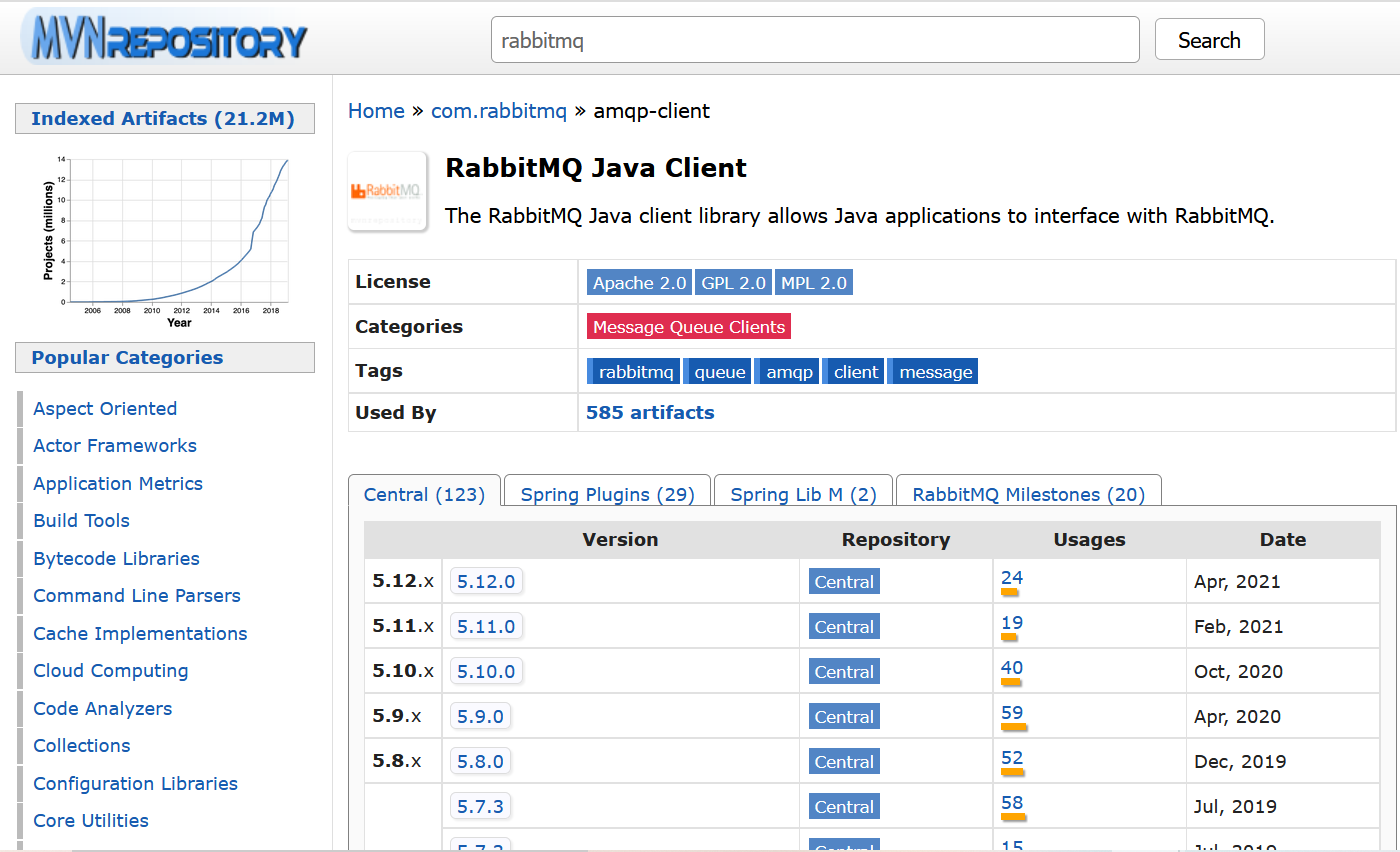1400x852 pixels.
Task: Click Central badge in 5.8.0 row
Action: coord(844,762)
